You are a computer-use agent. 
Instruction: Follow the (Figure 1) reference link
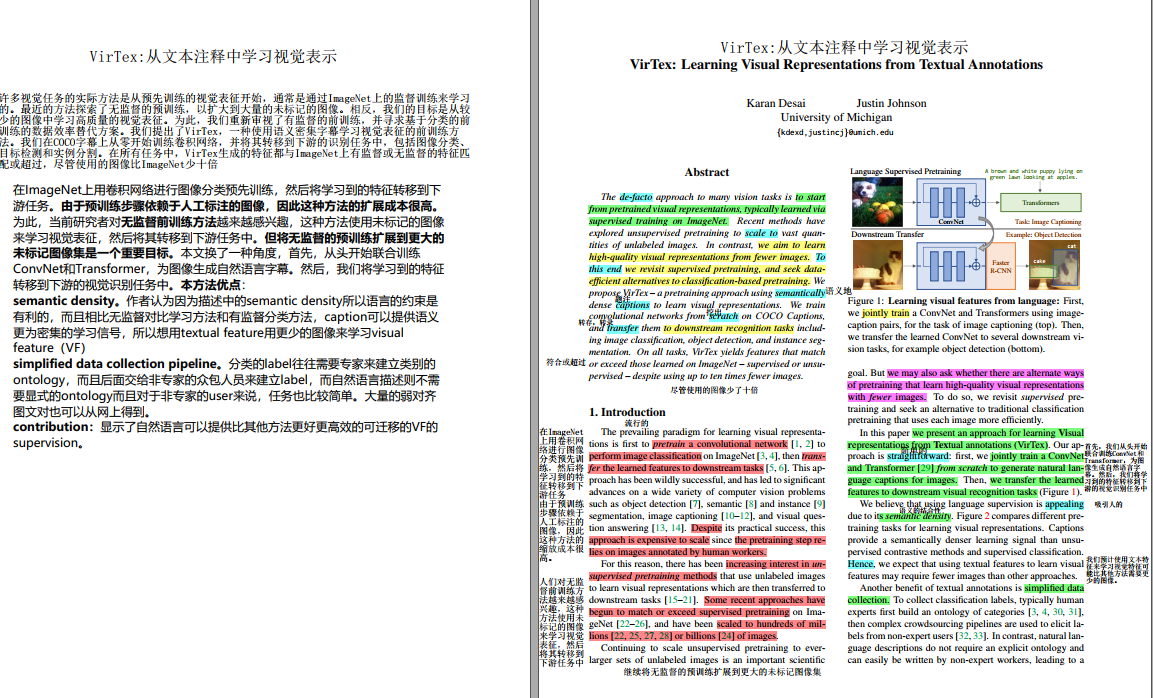[x=1060, y=492]
